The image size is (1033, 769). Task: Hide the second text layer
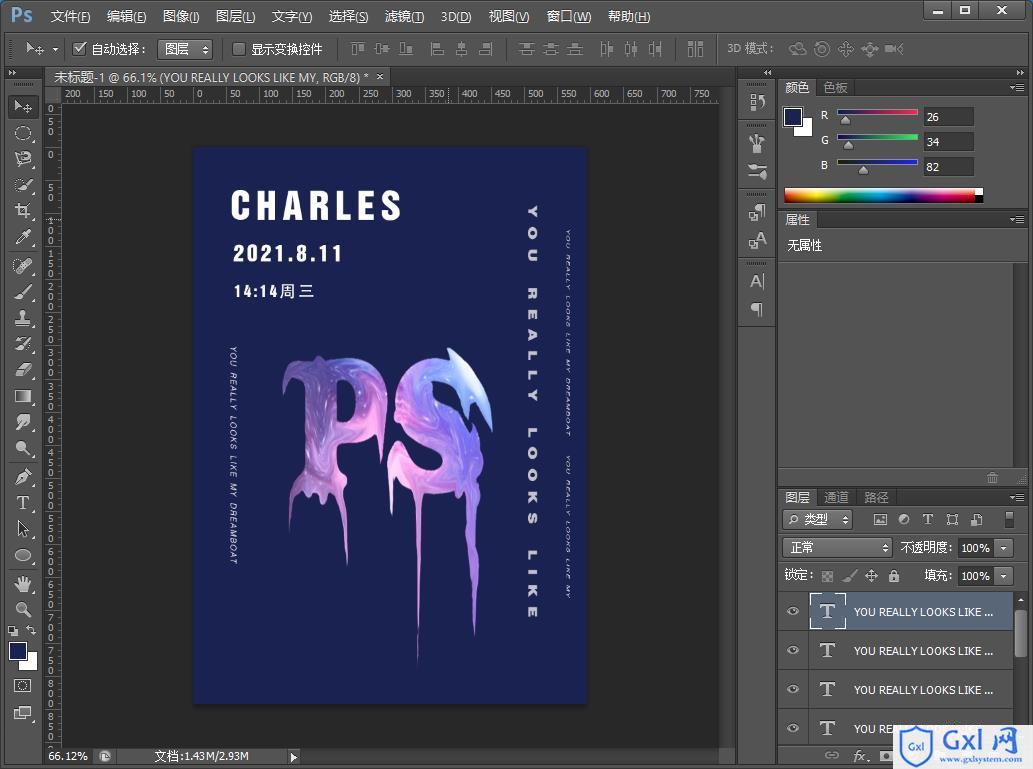(793, 650)
